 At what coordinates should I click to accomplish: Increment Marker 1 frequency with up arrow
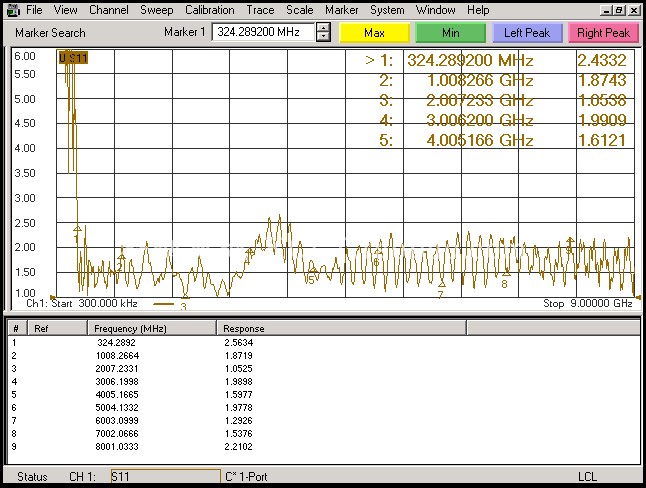tap(322, 27)
